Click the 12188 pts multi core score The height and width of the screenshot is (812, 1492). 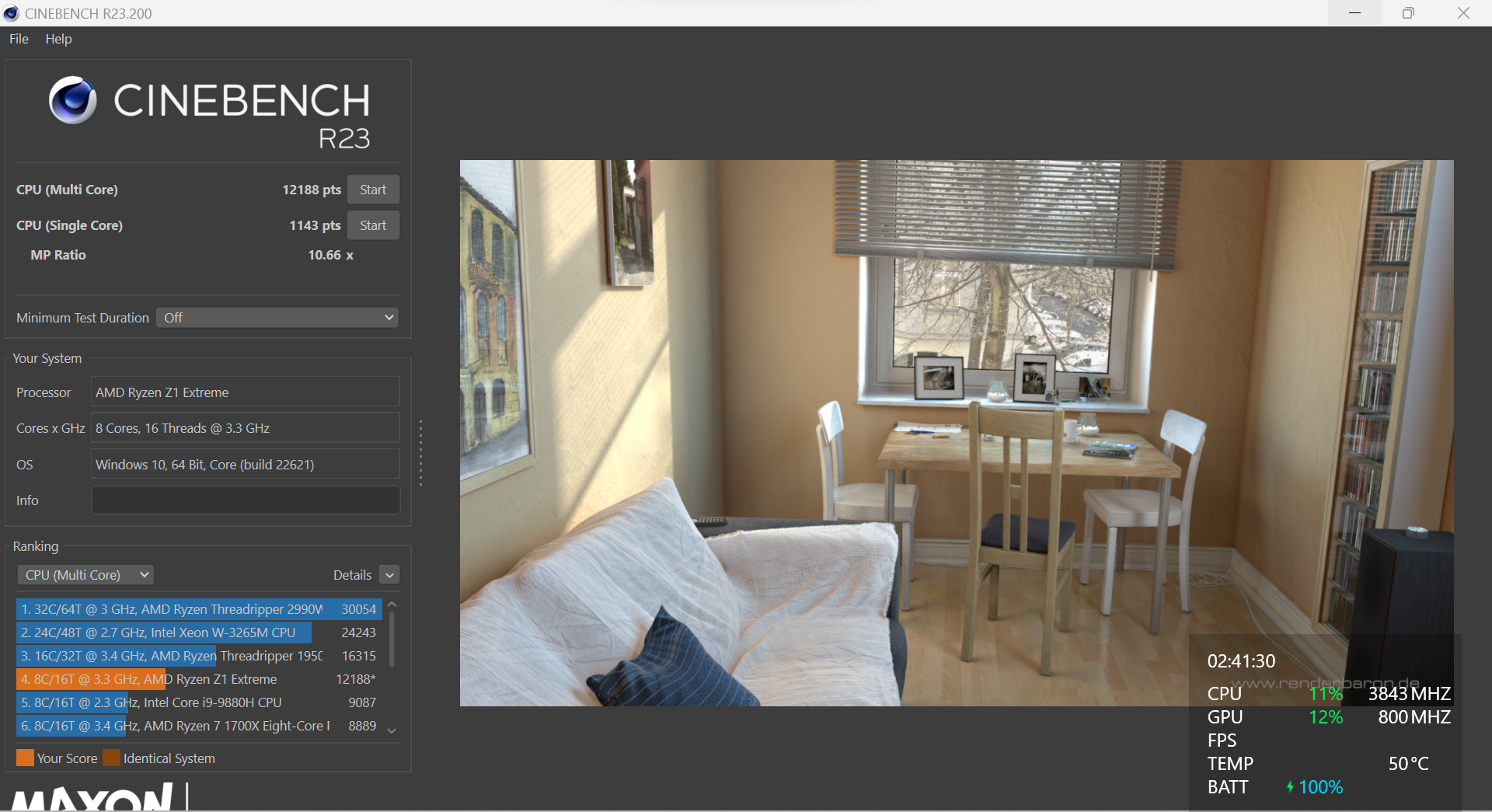click(x=312, y=190)
